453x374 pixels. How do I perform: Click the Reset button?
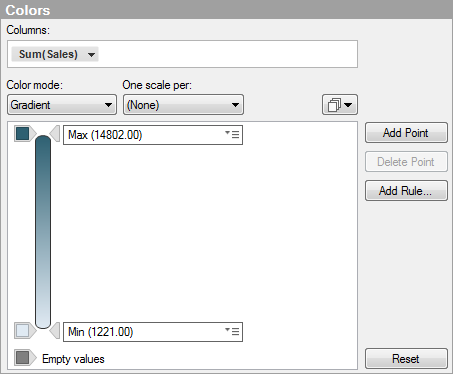[406, 359]
